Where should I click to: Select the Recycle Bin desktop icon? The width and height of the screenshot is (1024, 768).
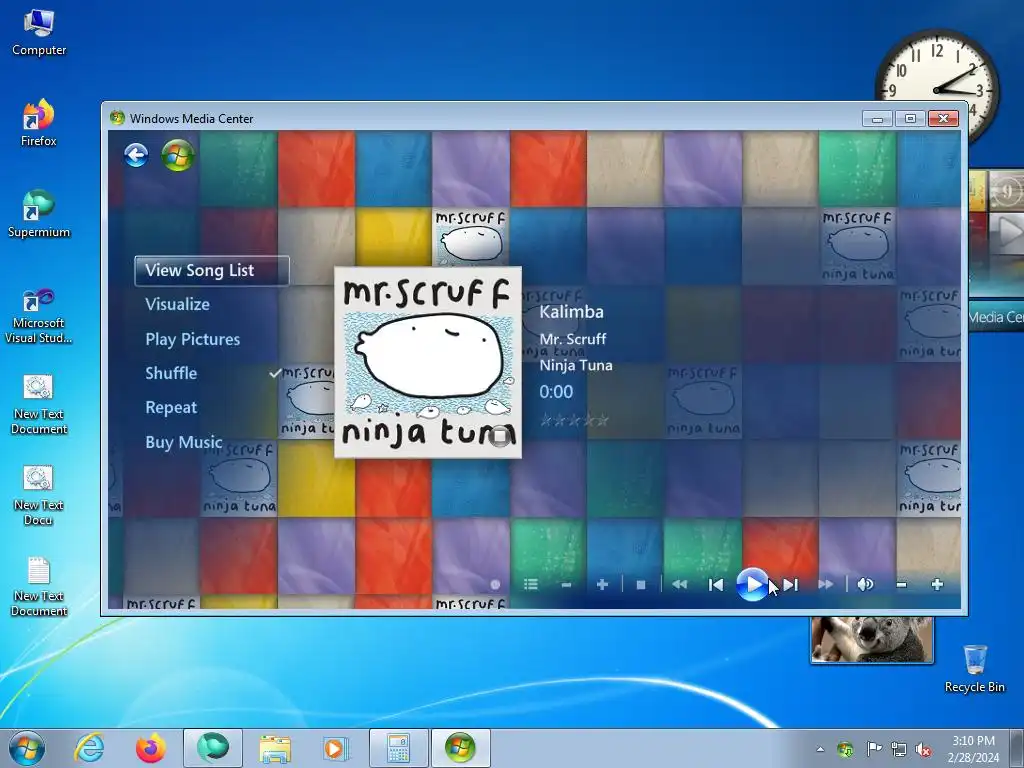point(974,669)
